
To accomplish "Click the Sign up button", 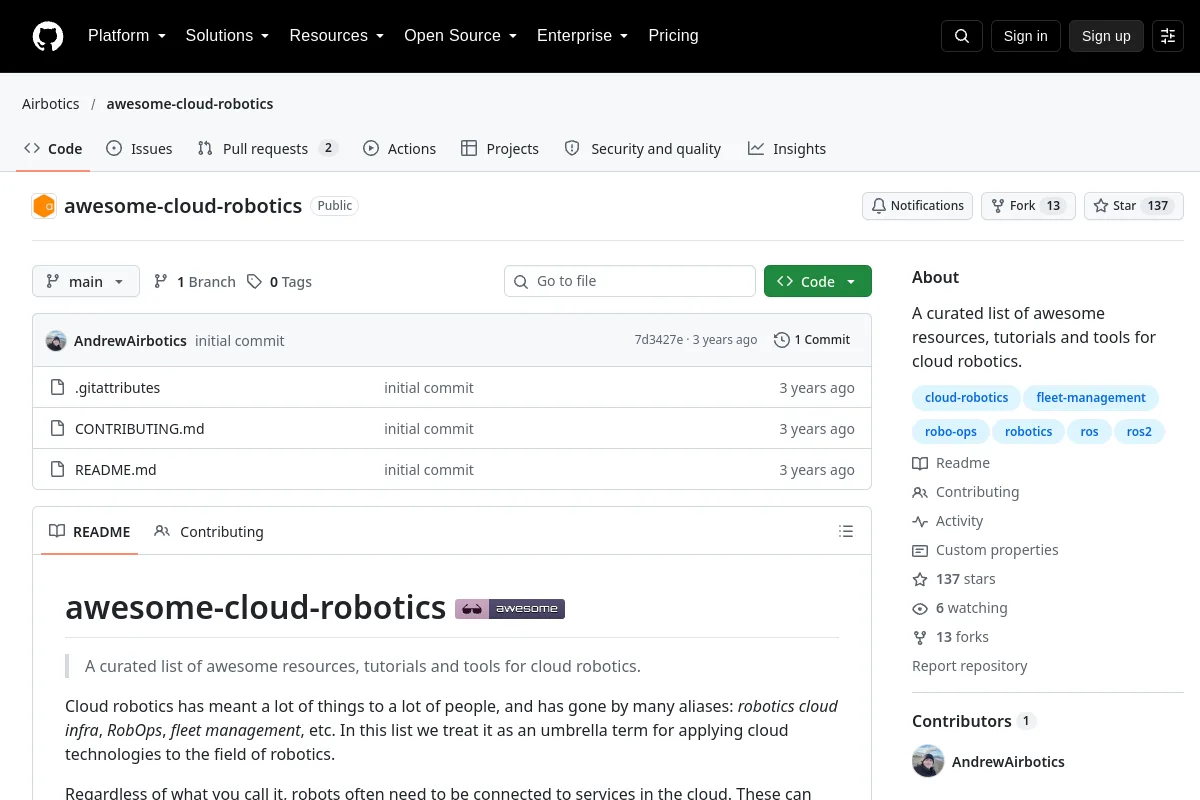I will 1106,36.
